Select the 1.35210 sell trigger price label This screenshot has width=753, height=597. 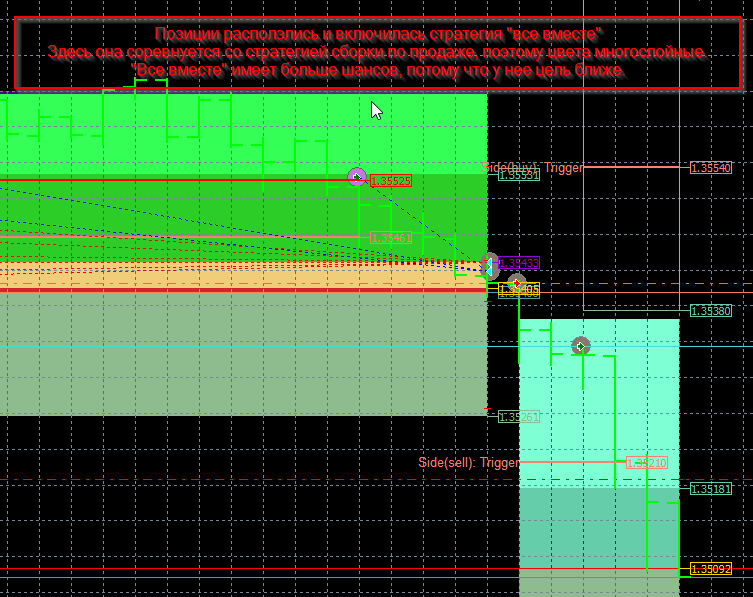click(x=647, y=463)
